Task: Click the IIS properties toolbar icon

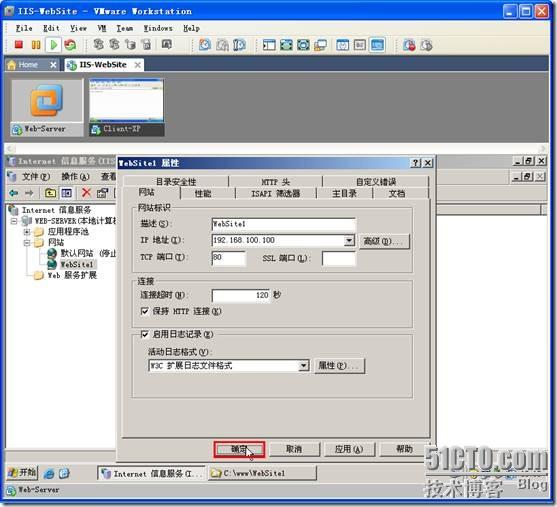Action: point(102,193)
